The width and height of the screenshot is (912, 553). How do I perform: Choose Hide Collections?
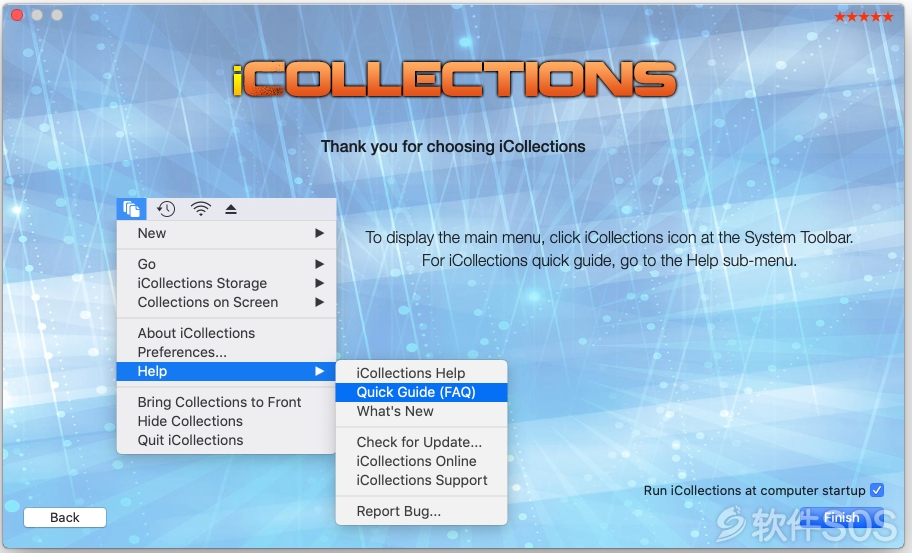(x=226, y=421)
